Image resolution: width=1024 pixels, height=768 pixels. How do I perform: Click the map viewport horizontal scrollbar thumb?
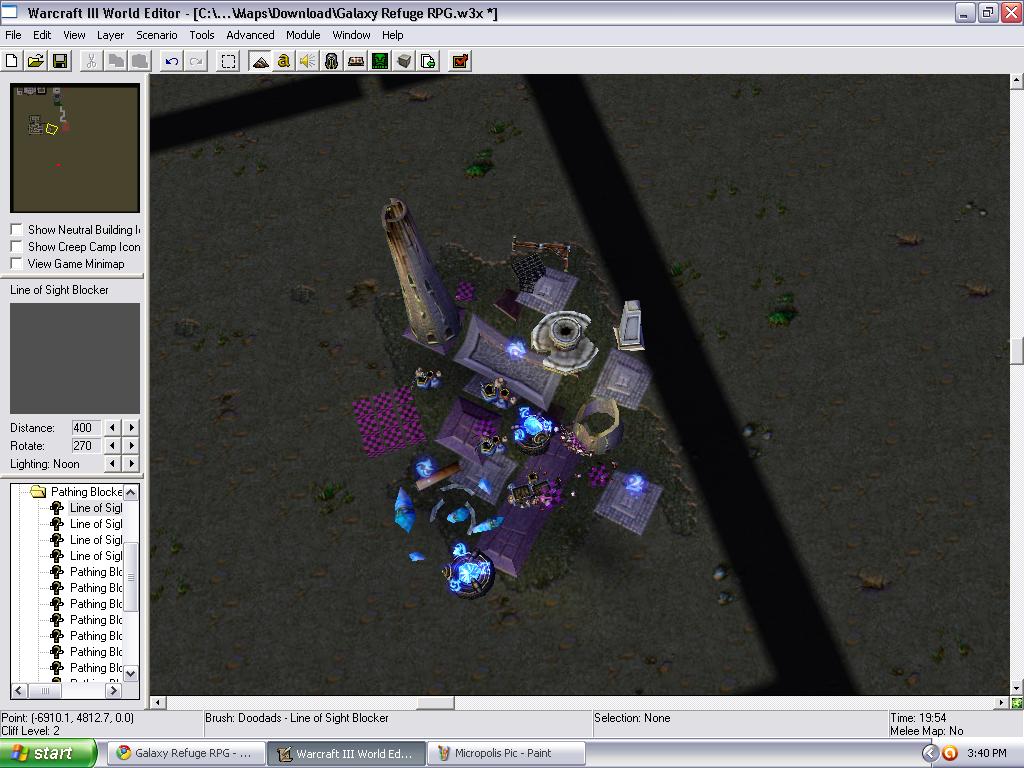coord(436,703)
